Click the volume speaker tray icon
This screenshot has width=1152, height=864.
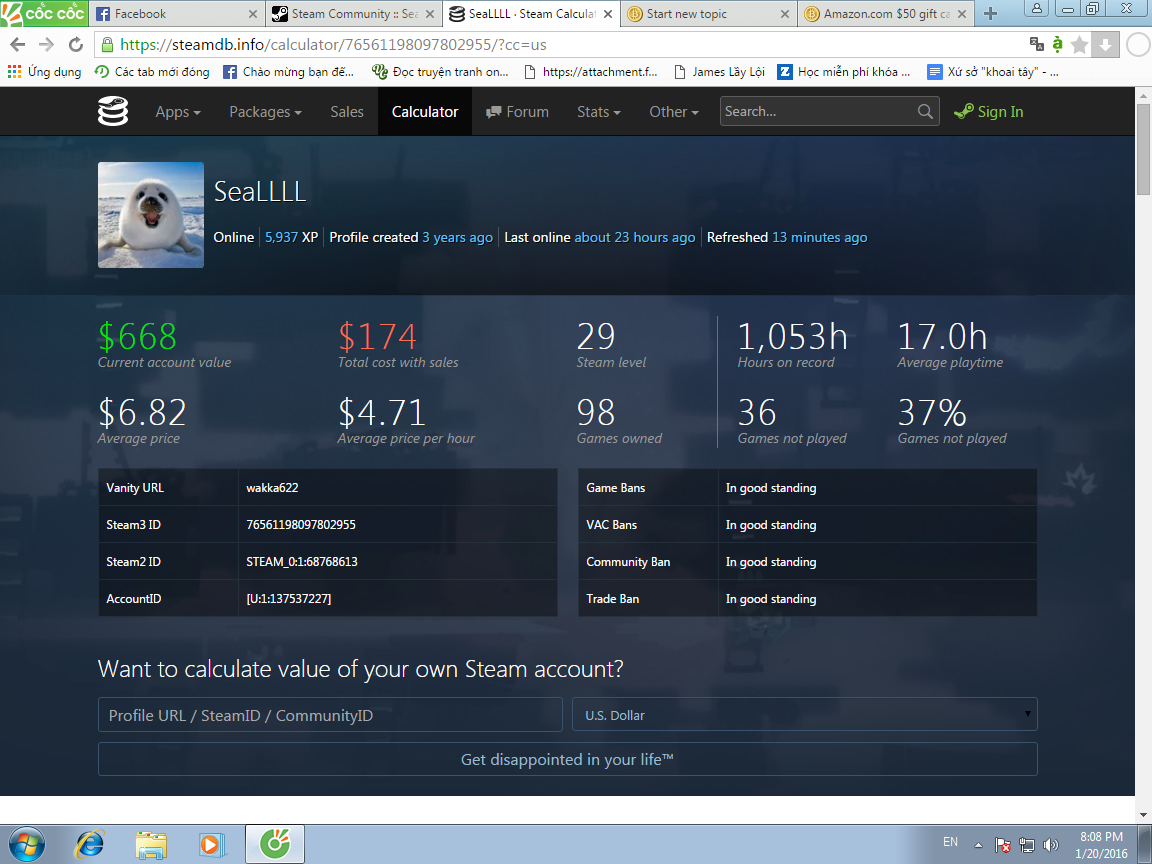point(1051,845)
